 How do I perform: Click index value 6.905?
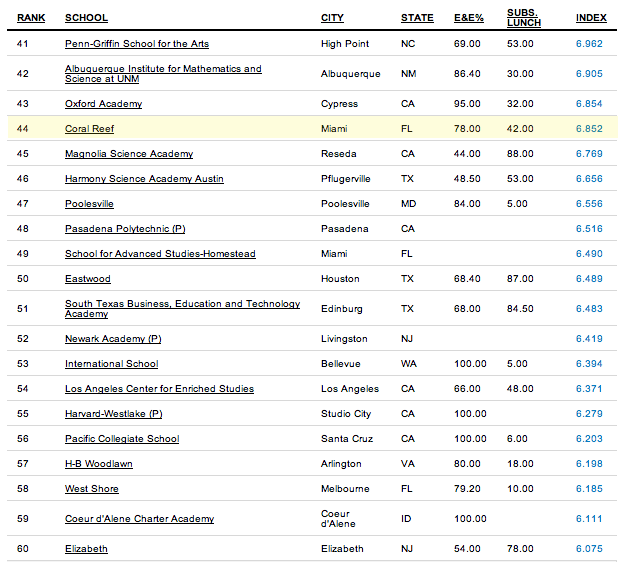pos(589,74)
